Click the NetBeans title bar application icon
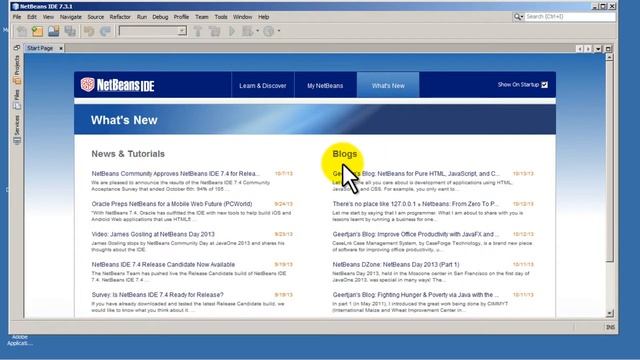Image resolution: width=640 pixels, height=360 pixels. (16, 7)
